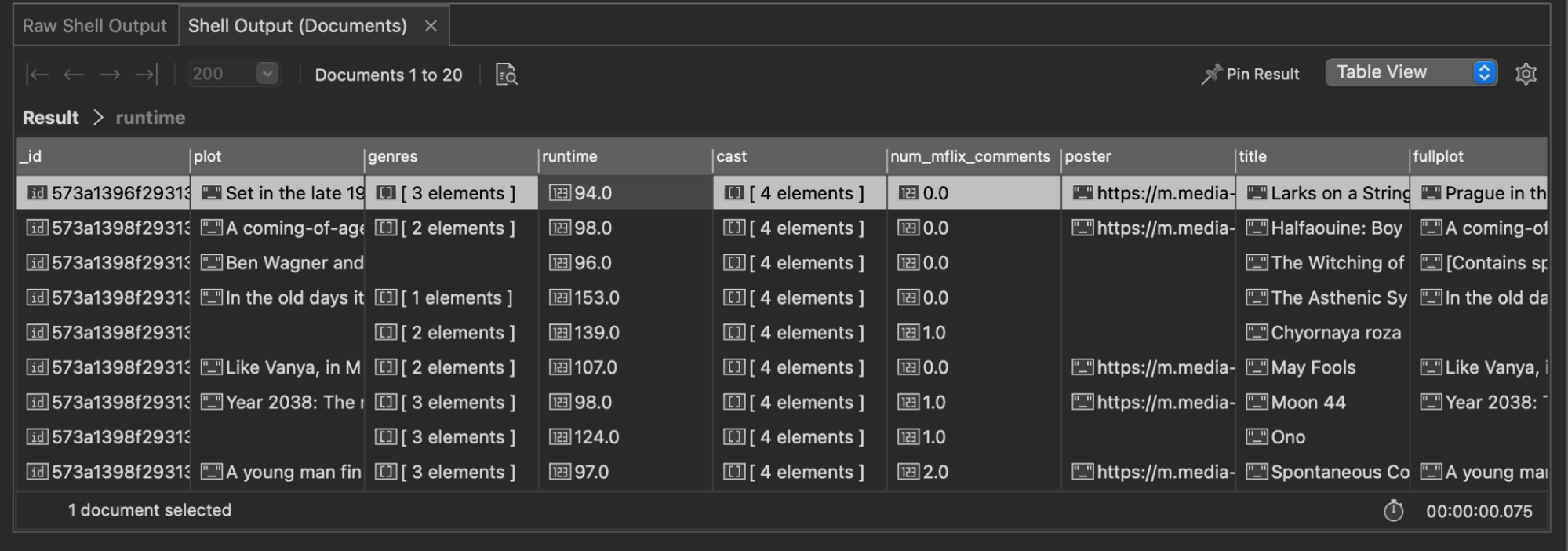Advance to the next page of documents

(x=110, y=75)
